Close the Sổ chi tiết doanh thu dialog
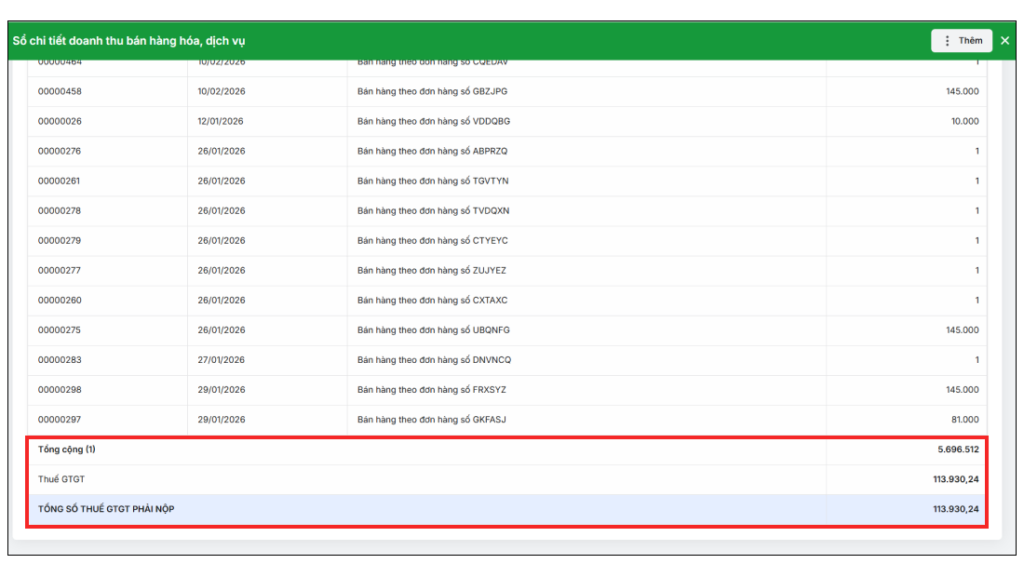The height and width of the screenshot is (577, 1024). coord(1005,41)
